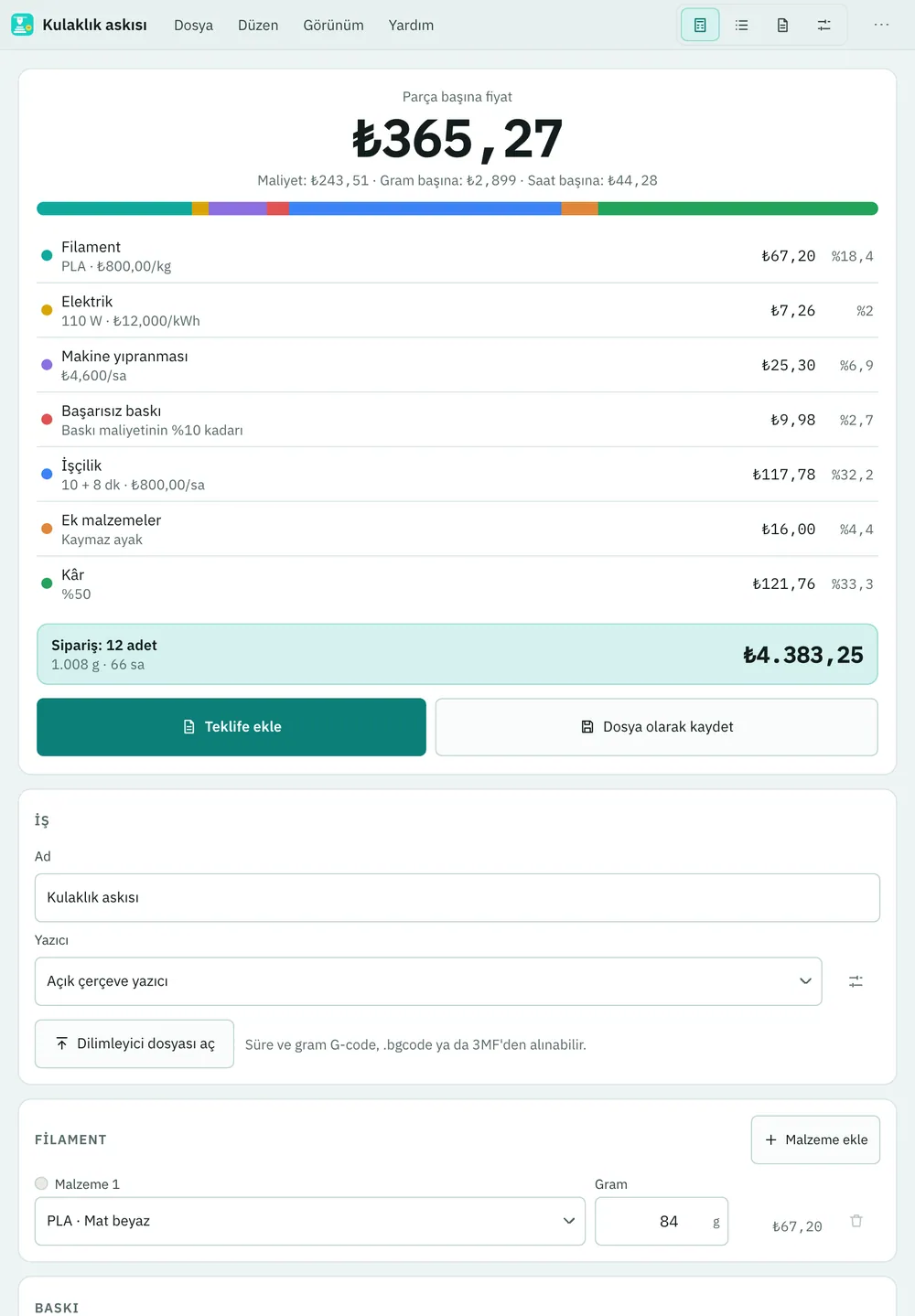915x1316 pixels.
Task: Click the Sipariş: 12 adet label
Action: tap(104, 646)
